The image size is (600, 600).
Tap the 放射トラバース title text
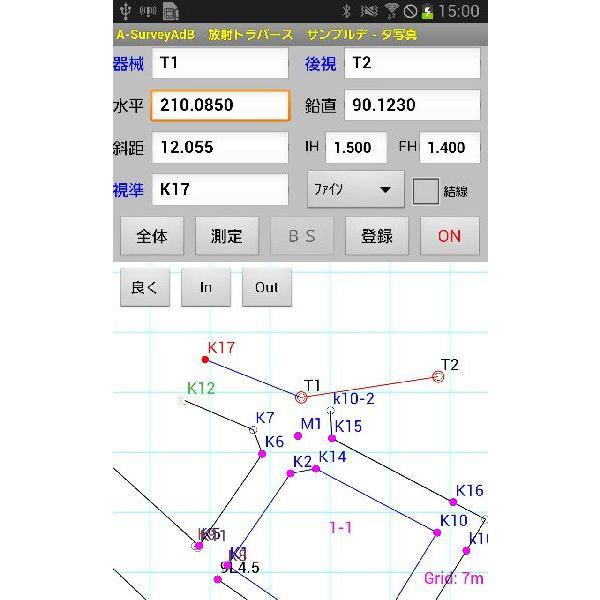pos(251,35)
